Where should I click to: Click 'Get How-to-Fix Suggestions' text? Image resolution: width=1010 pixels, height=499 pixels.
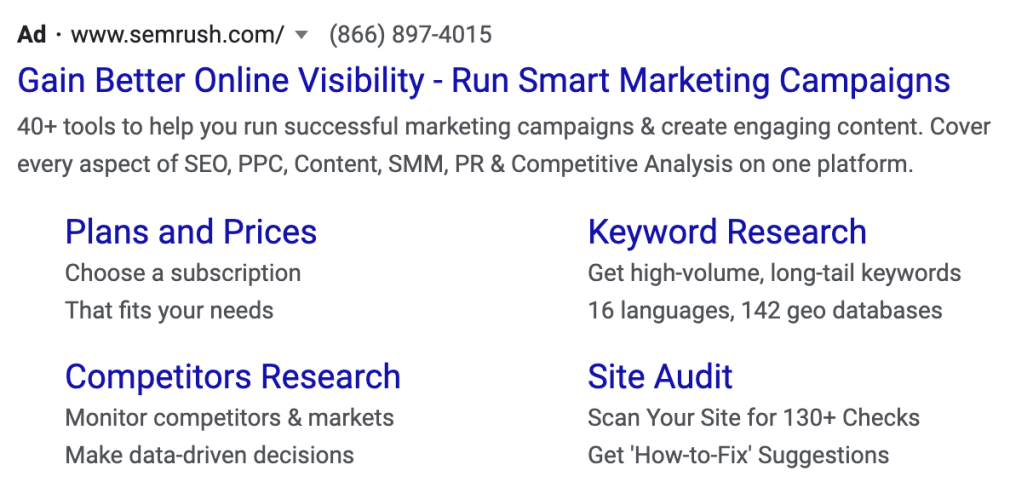tap(738, 455)
